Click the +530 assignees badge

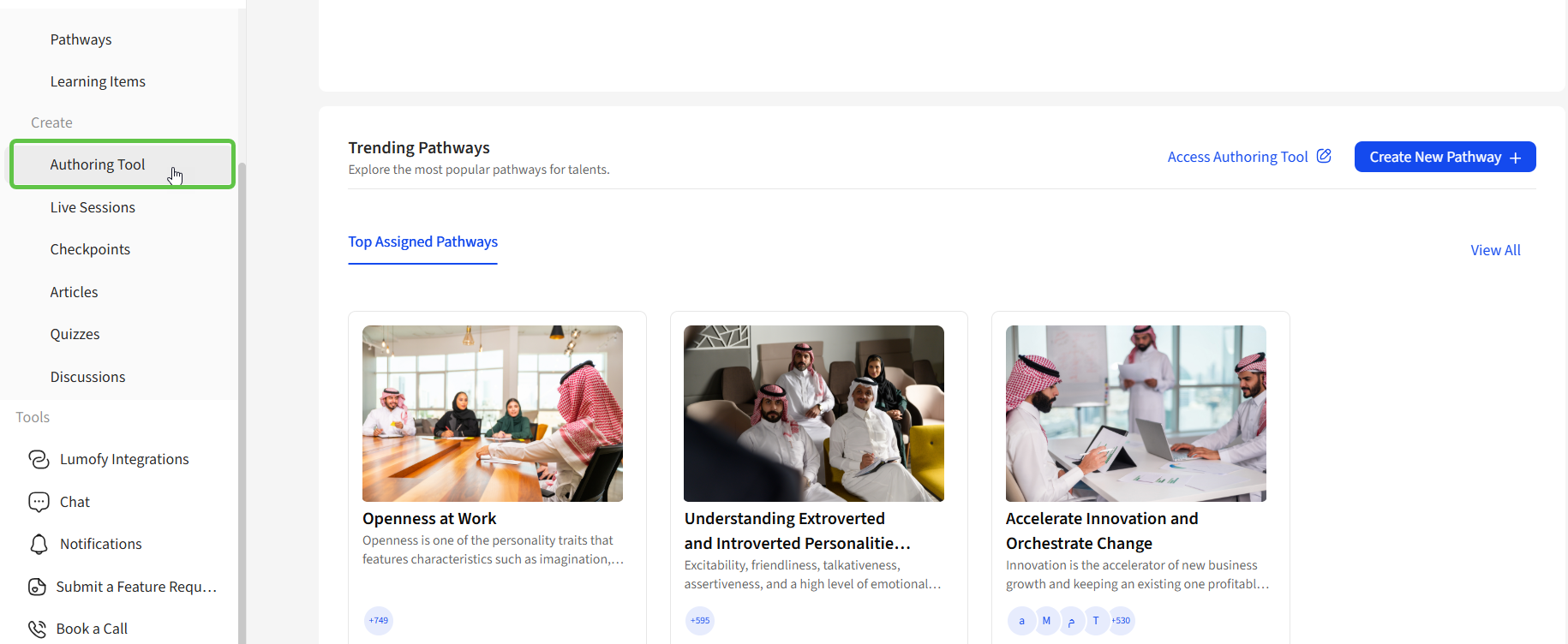click(x=1121, y=621)
